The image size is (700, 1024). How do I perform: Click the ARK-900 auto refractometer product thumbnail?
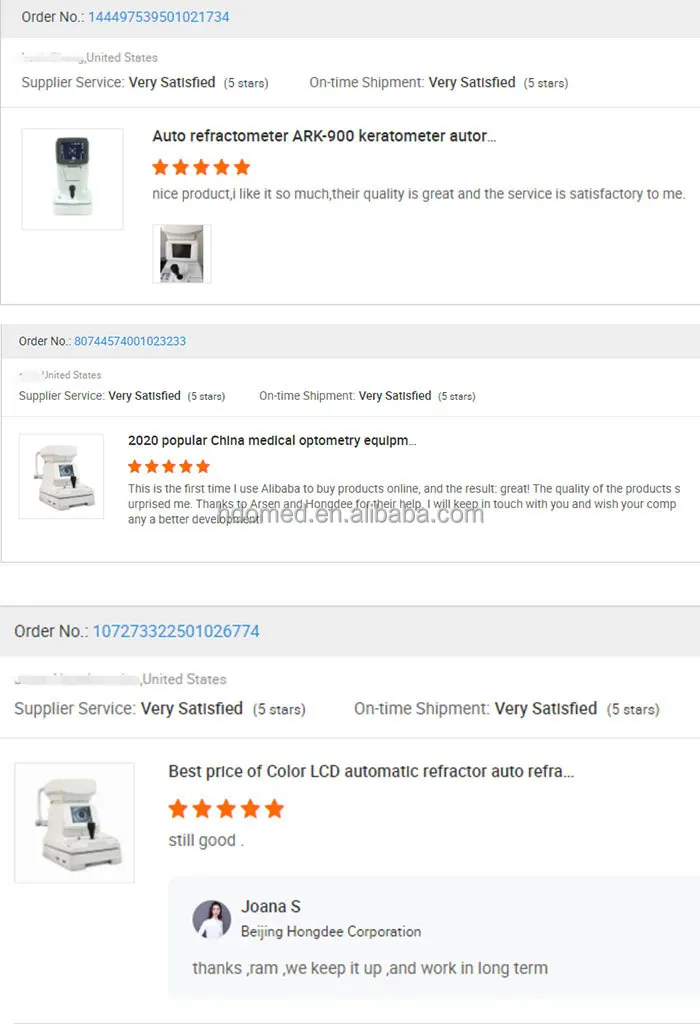coord(72,179)
